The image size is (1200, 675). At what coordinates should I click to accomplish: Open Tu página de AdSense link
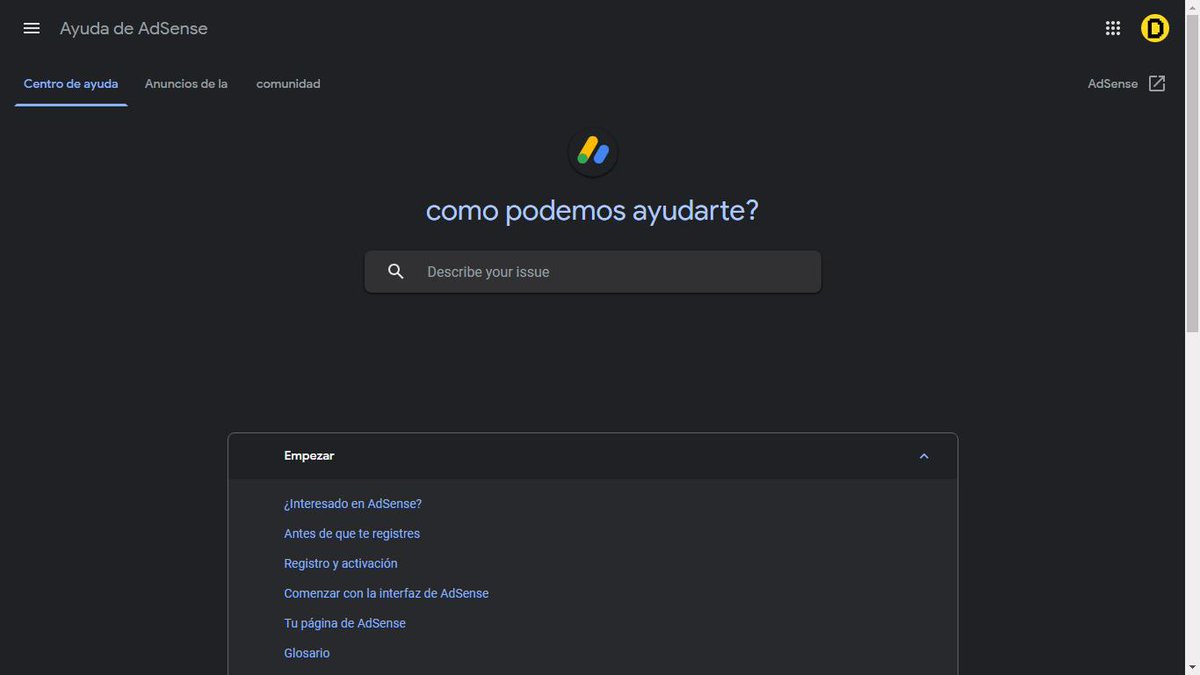click(345, 624)
